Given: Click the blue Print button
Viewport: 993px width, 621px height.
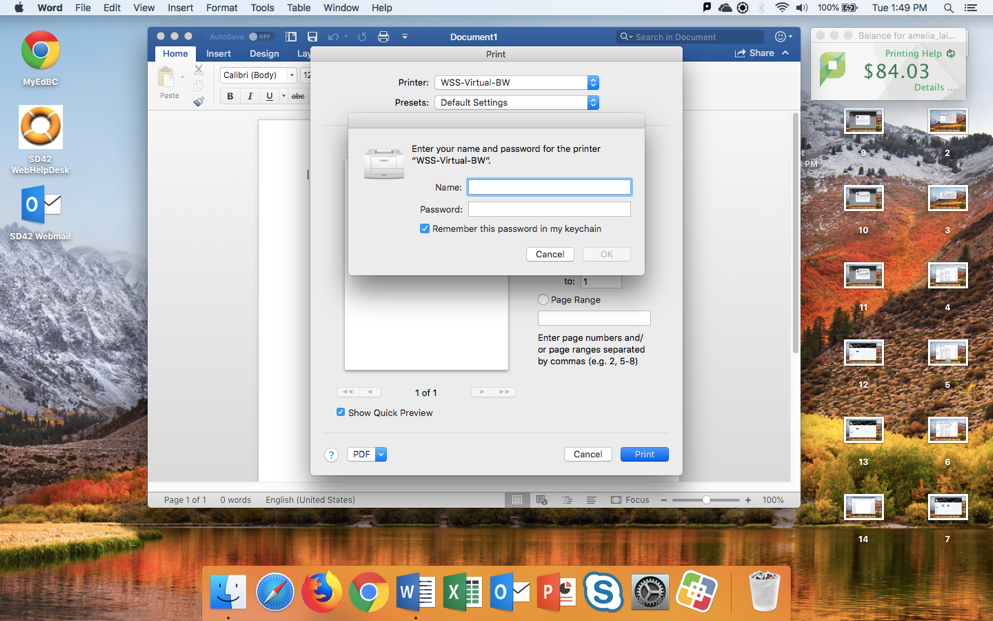Looking at the screenshot, I should [644, 454].
